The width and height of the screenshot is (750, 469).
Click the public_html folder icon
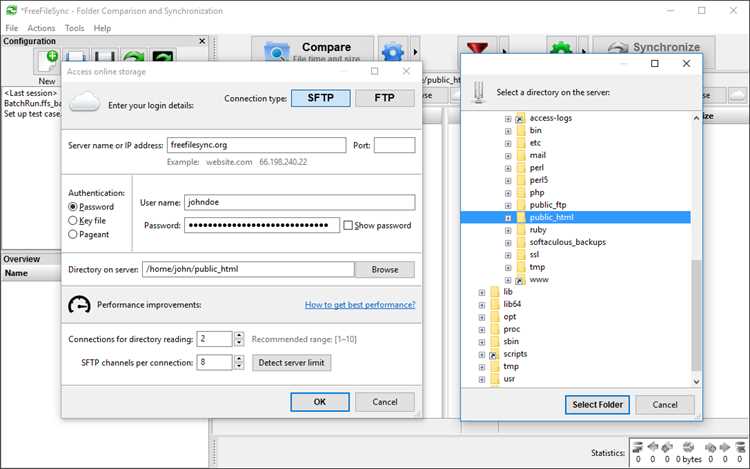pyautogui.click(x=520, y=218)
